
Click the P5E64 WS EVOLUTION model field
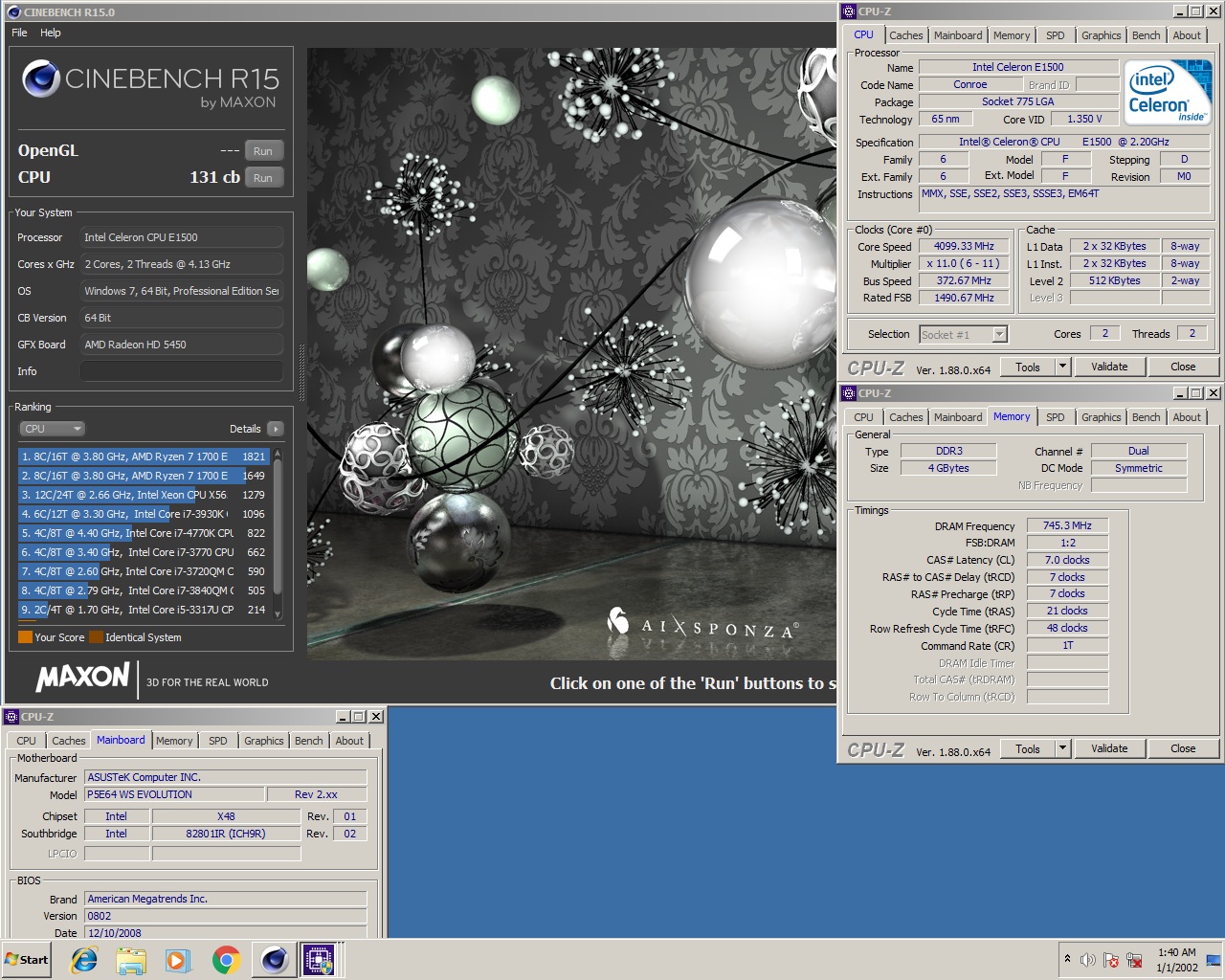coord(174,794)
